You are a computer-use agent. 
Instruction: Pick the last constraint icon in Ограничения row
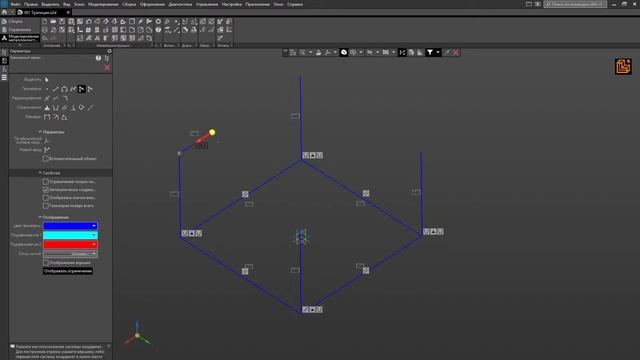pos(90,108)
